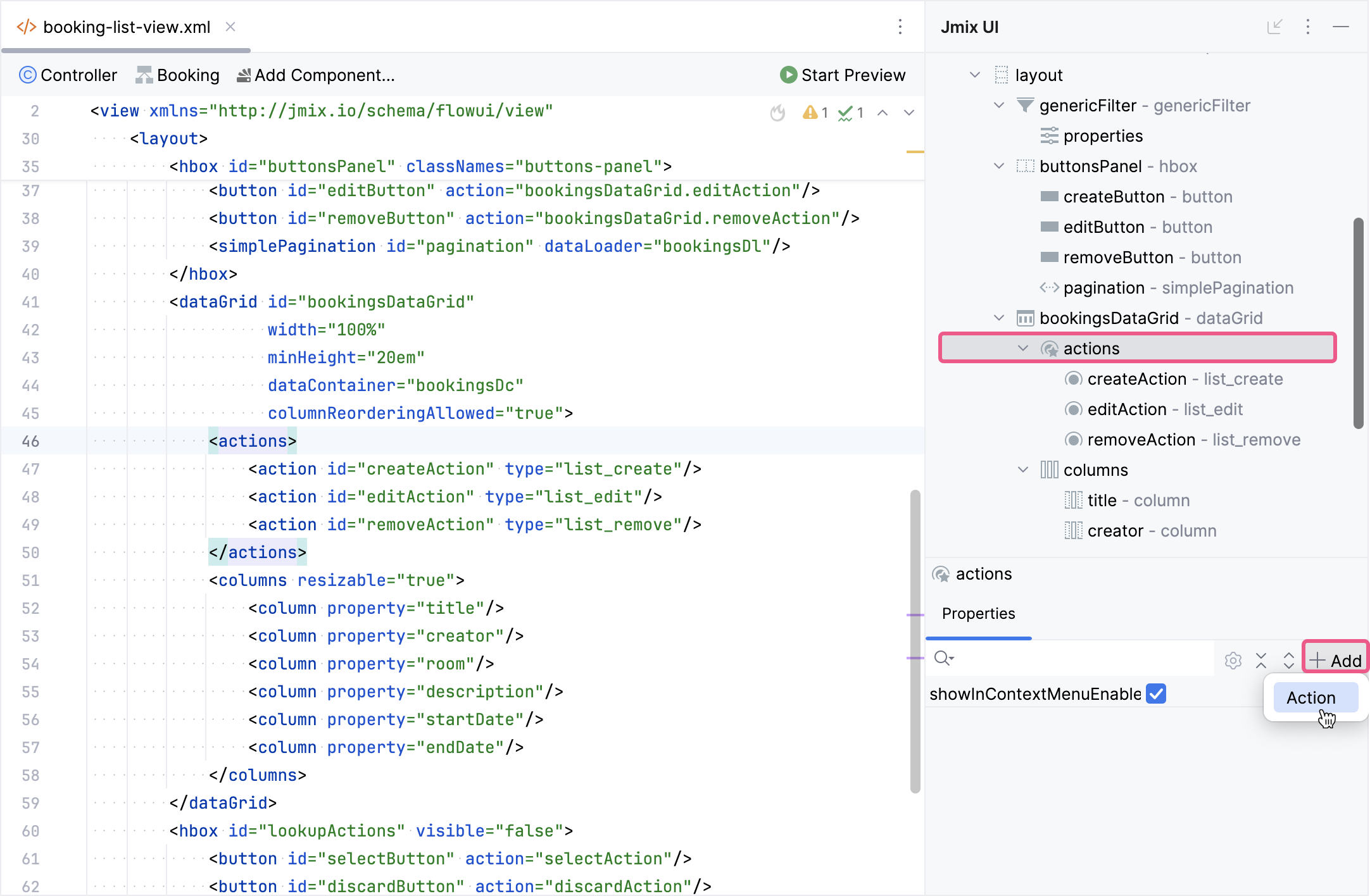Click collapse all properties icon
Image resolution: width=1370 pixels, height=896 pixels.
click(x=1261, y=661)
